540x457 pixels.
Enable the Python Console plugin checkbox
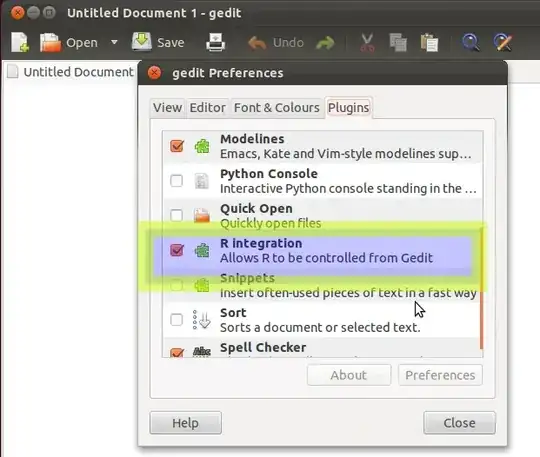pos(177,180)
